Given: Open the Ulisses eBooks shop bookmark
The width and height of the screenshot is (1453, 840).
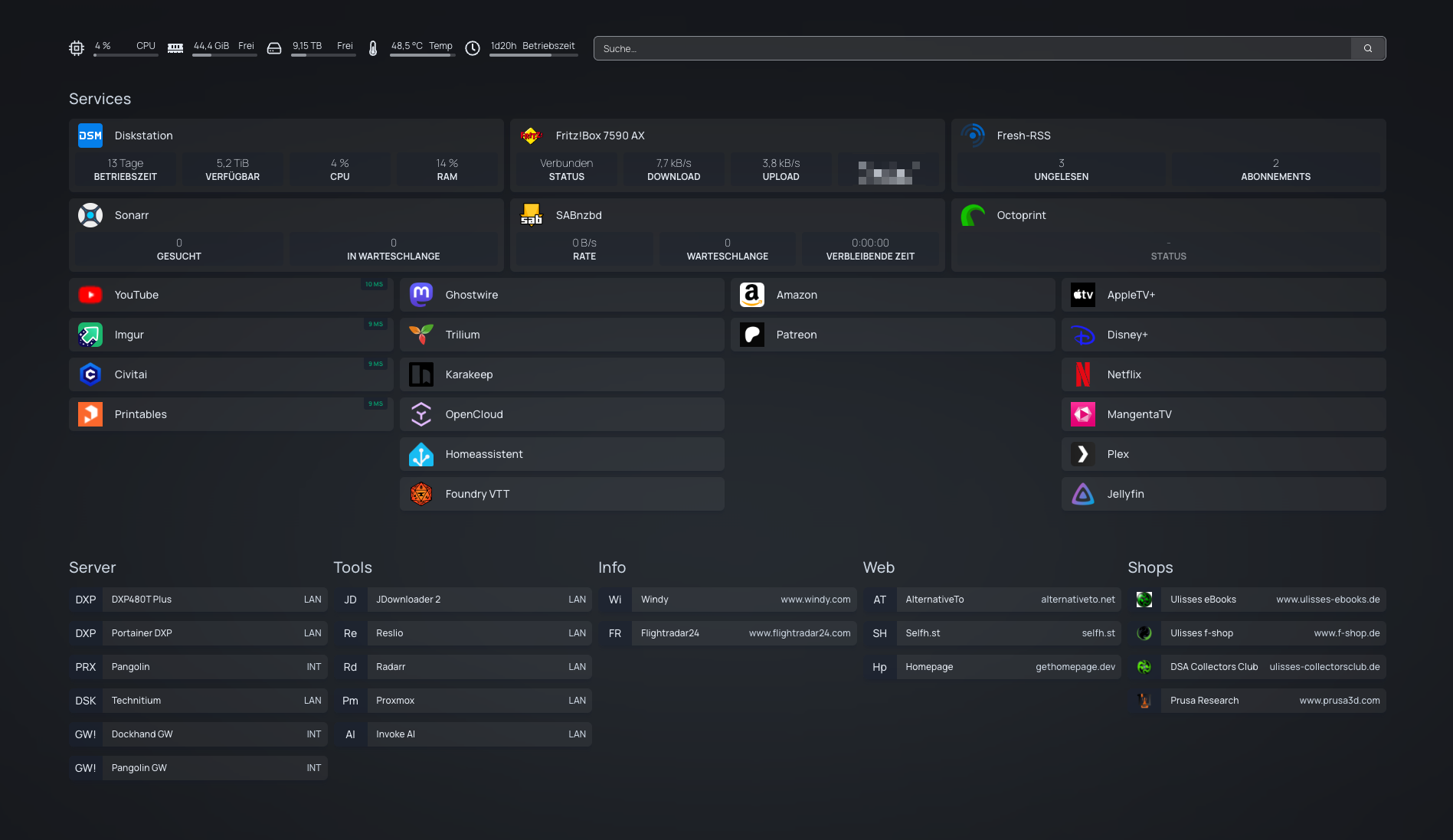Looking at the screenshot, I should [1257, 600].
